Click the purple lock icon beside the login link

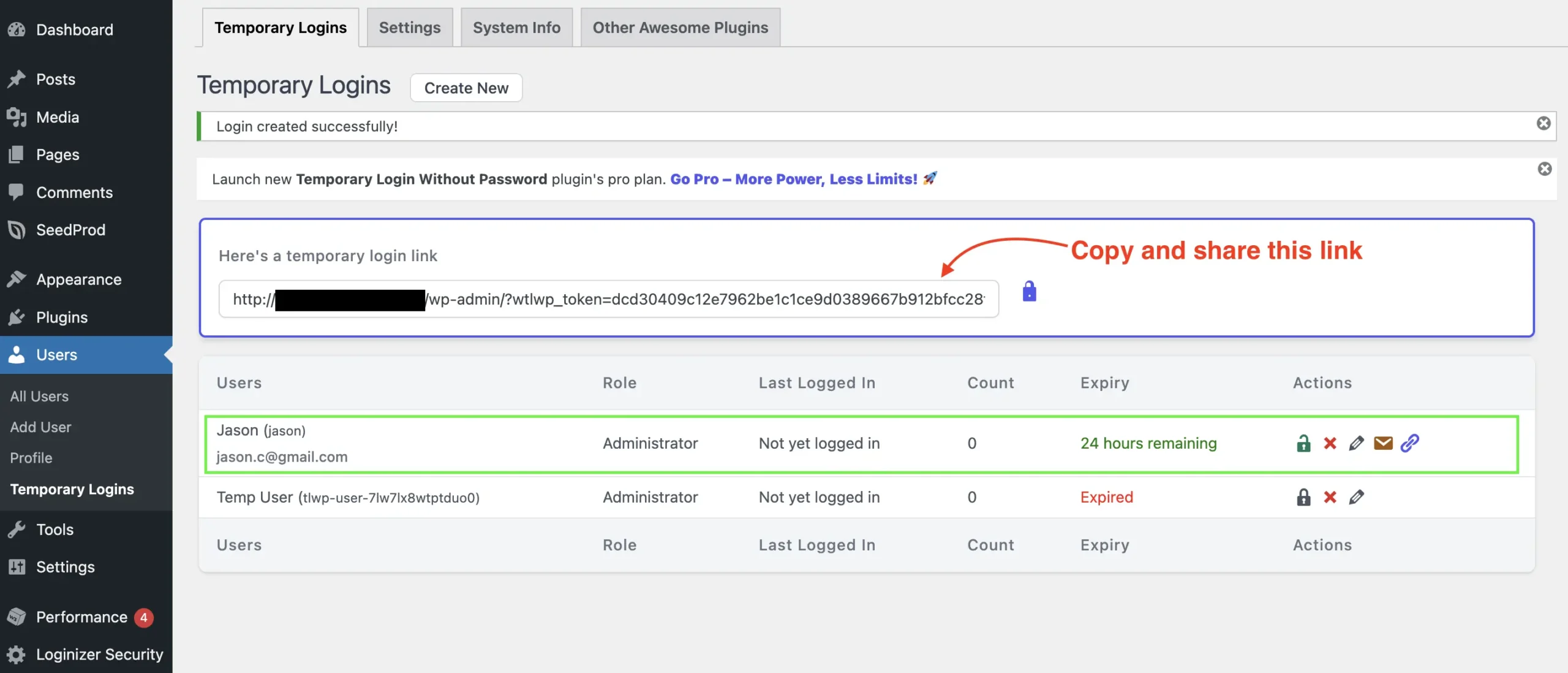[1028, 292]
